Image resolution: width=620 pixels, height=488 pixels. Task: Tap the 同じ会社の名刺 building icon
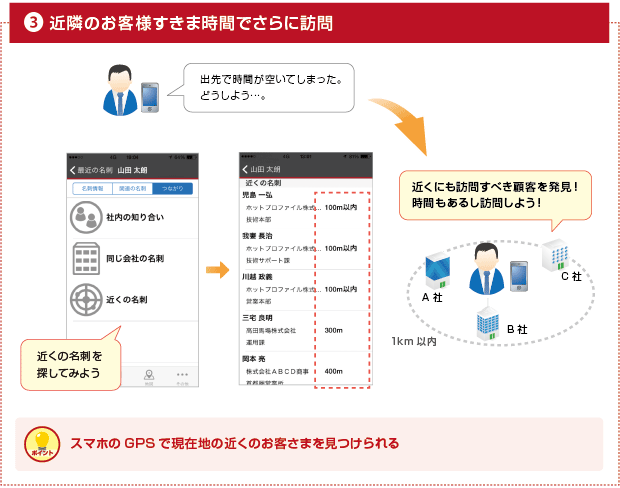point(86,258)
